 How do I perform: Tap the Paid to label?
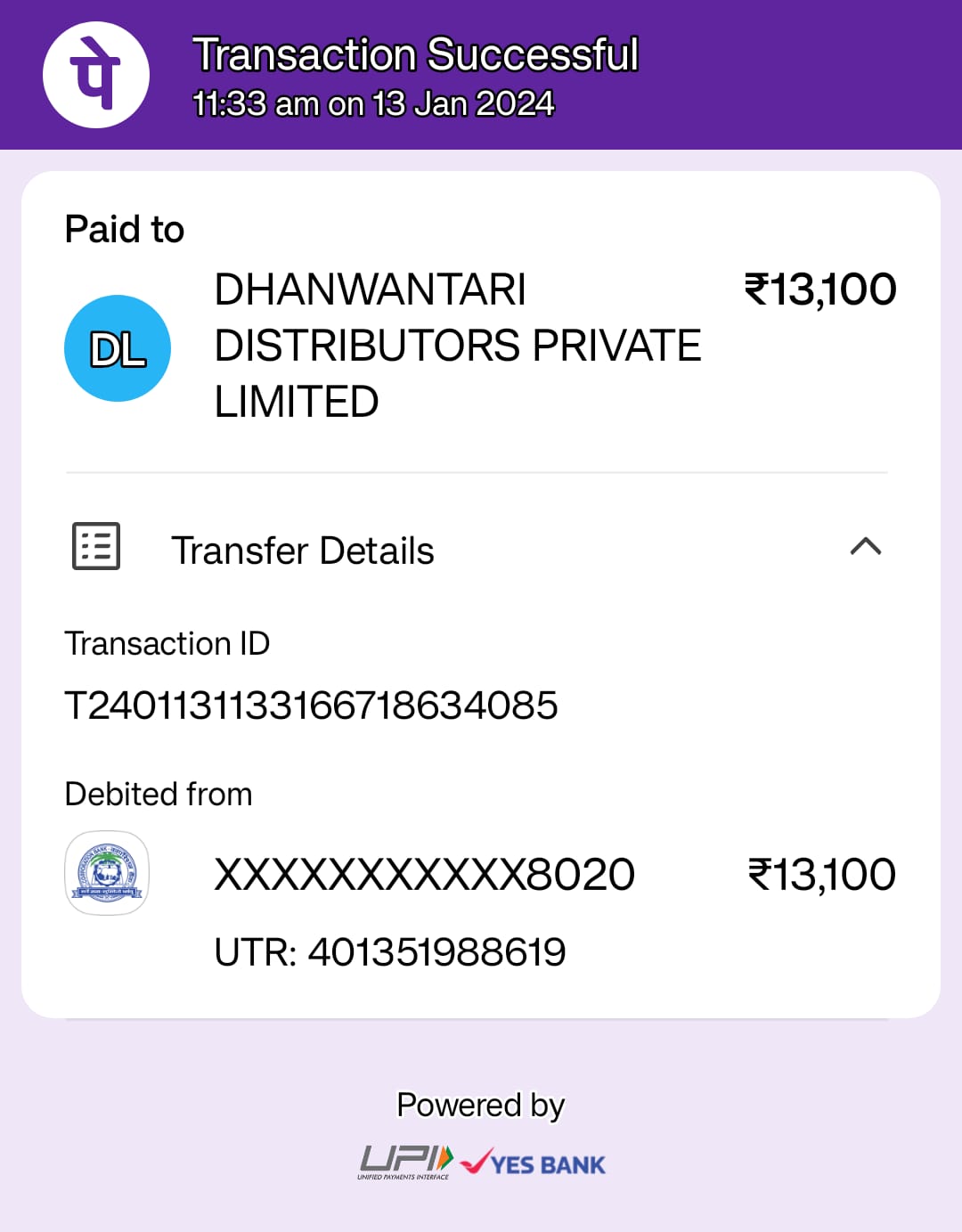click(125, 230)
